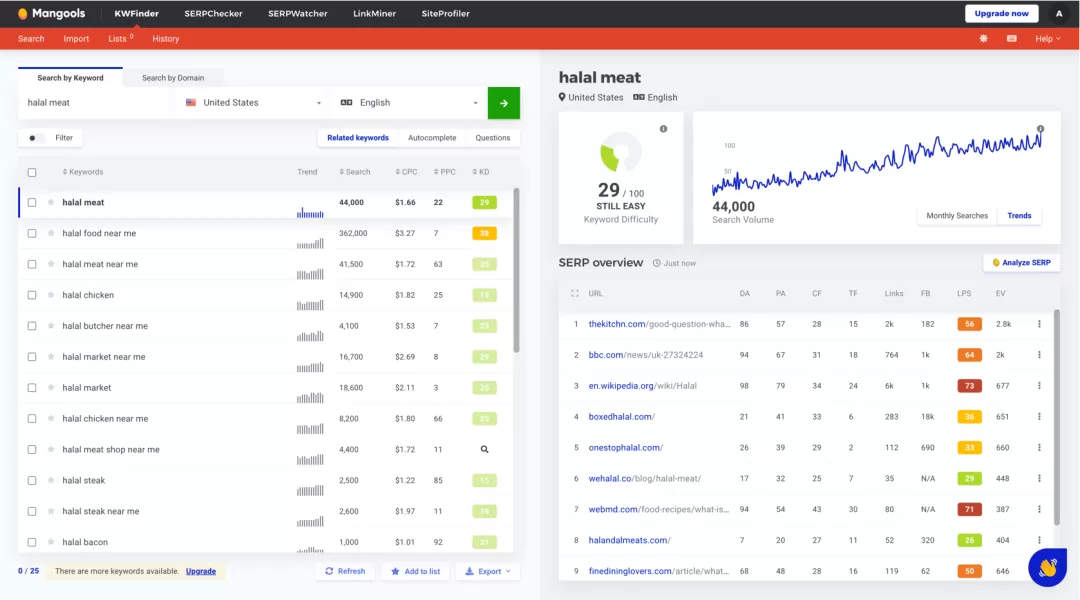This screenshot has width=1080, height=600.
Task: Star the halal steak keyword
Action: 51,480
